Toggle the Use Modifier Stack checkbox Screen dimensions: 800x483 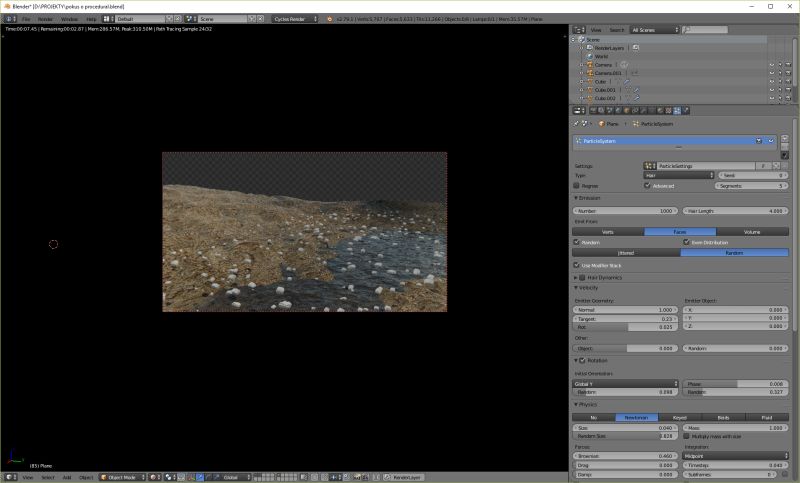pyautogui.click(x=577, y=265)
